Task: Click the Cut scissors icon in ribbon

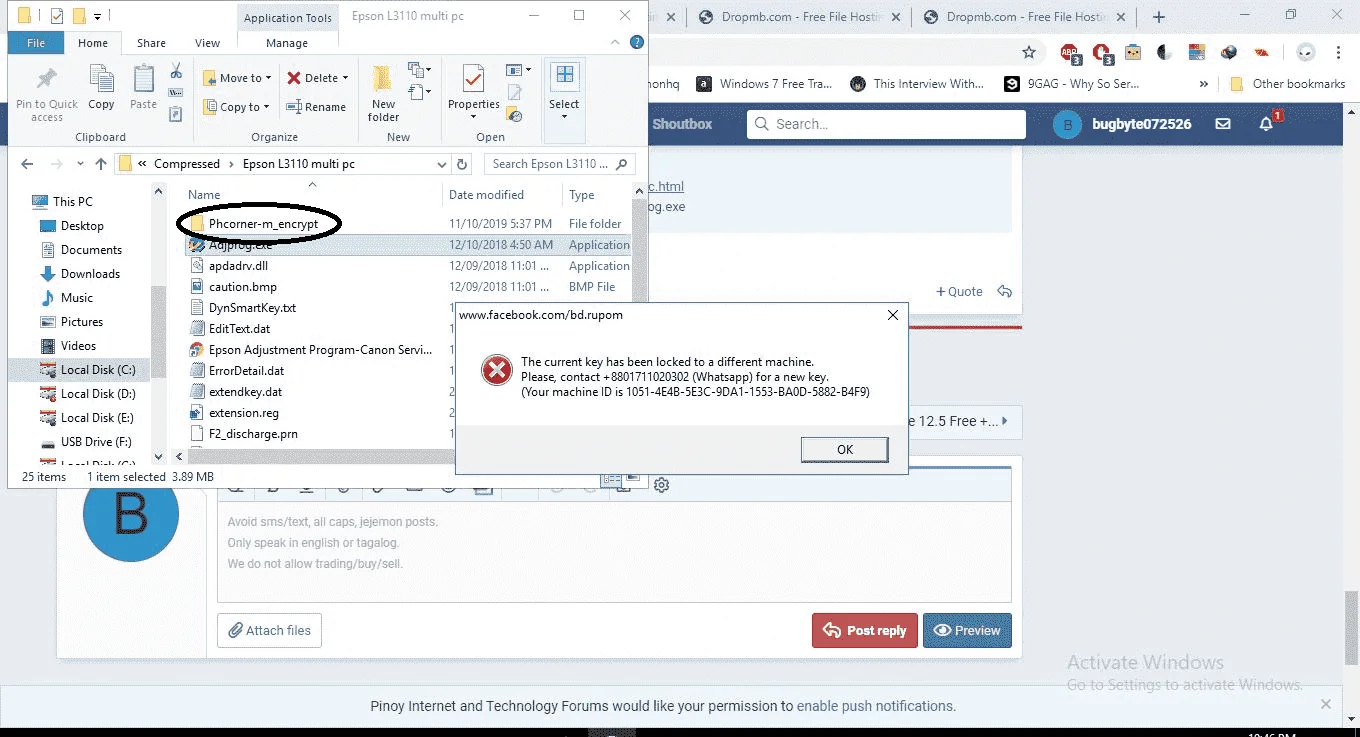Action: [176, 71]
